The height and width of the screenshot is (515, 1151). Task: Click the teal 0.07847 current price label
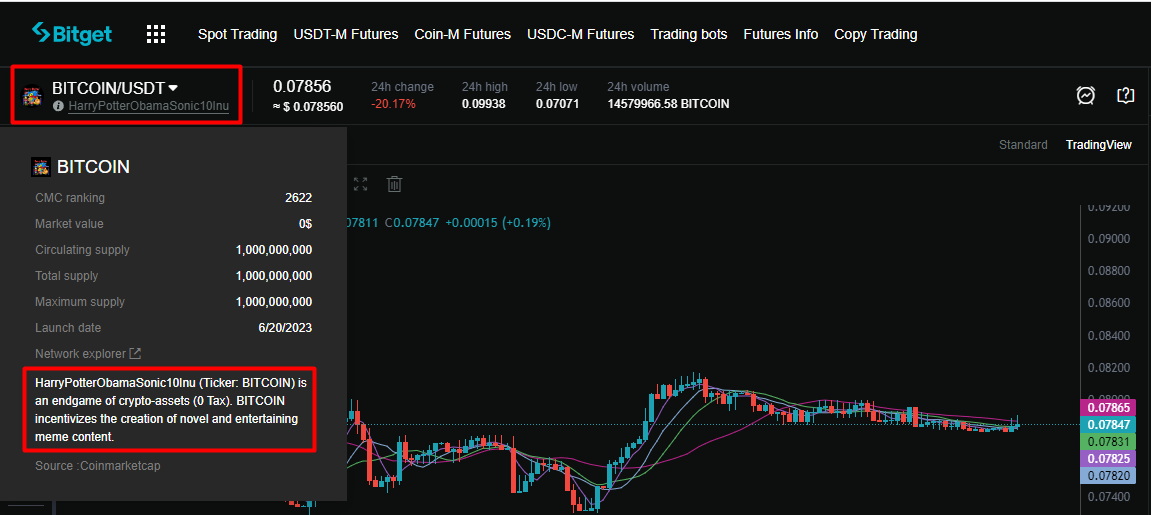coord(1109,424)
